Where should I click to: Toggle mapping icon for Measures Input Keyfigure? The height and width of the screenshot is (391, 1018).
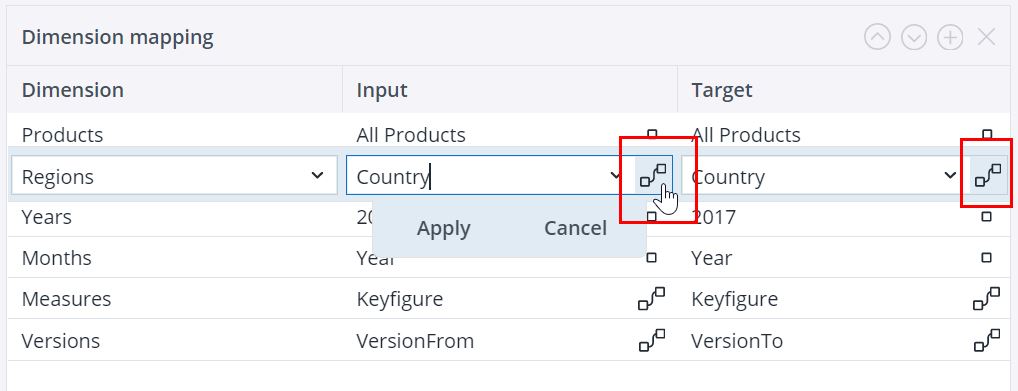tap(652, 299)
